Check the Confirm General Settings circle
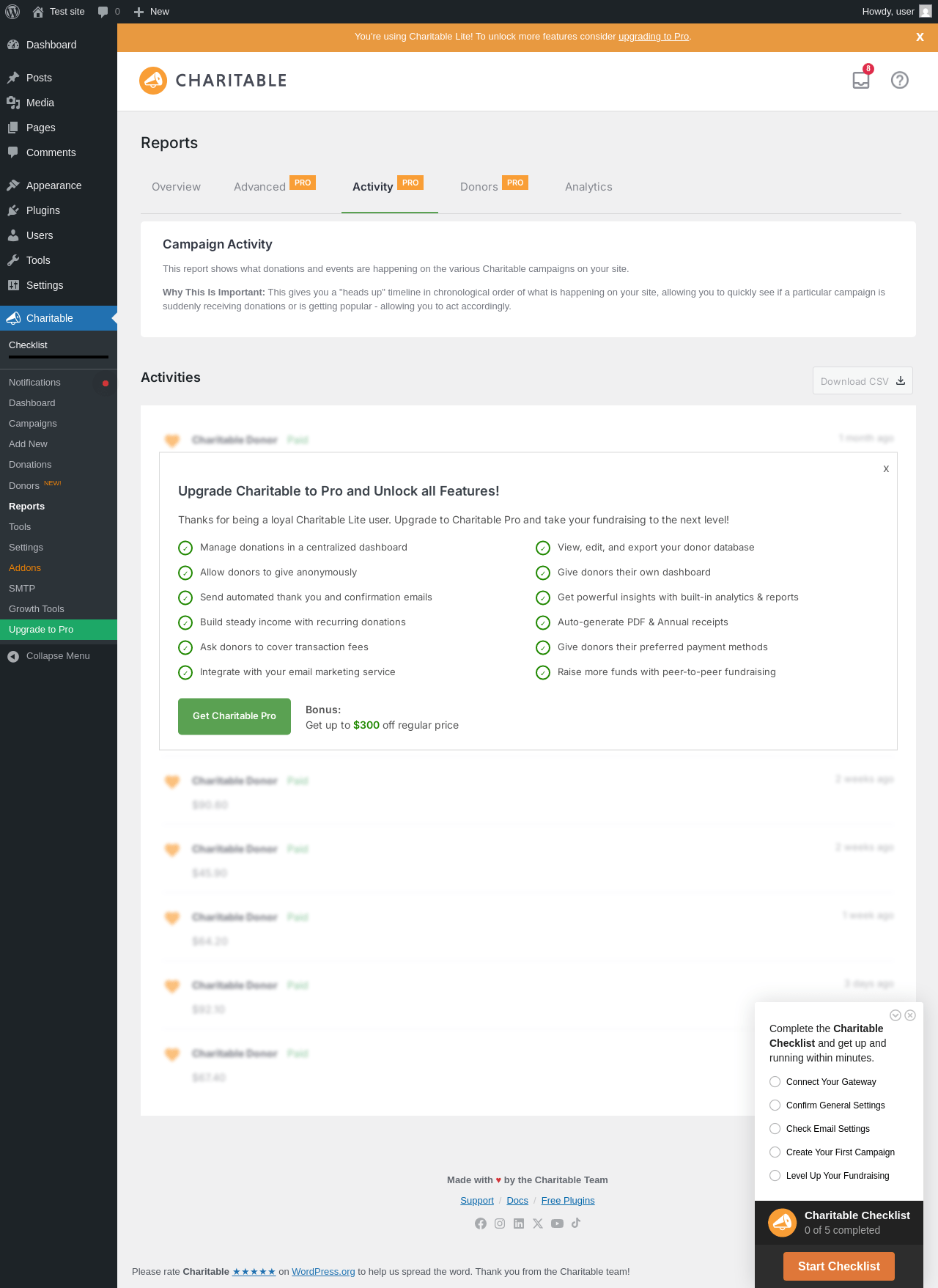 [775, 1105]
